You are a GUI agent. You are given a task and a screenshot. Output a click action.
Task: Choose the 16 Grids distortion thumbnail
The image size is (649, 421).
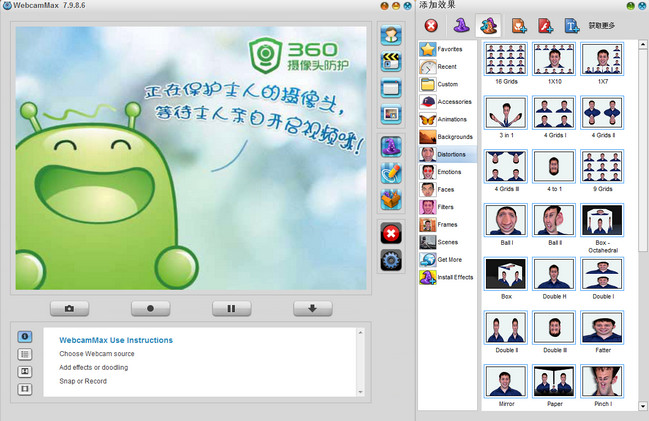(x=504, y=66)
